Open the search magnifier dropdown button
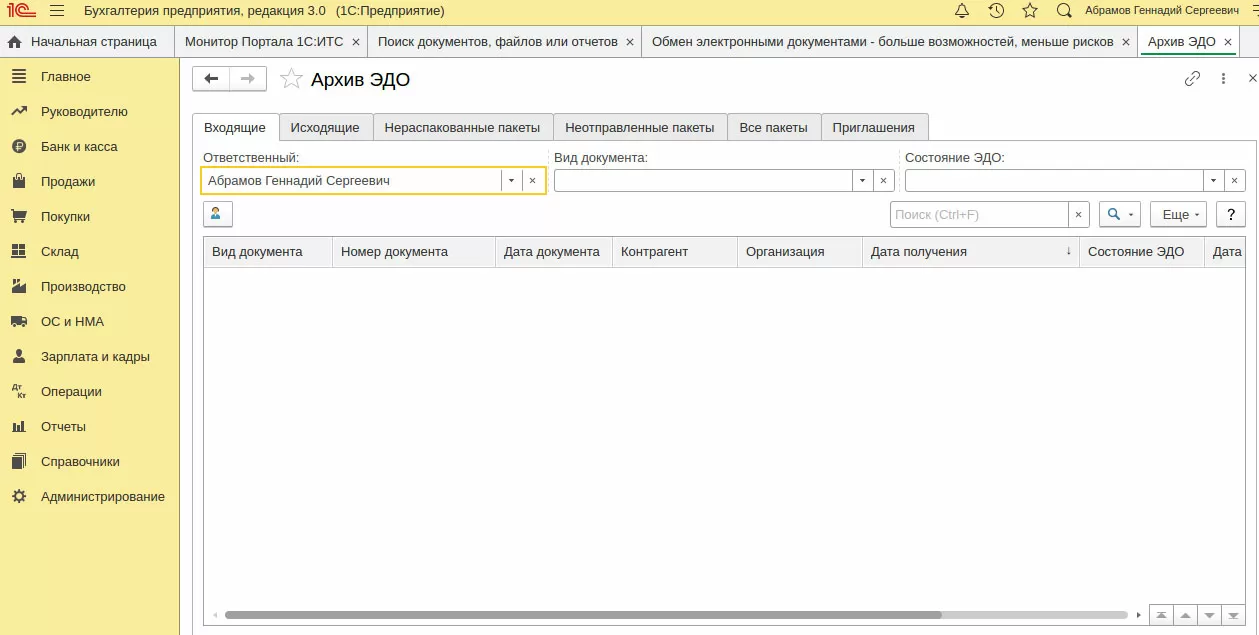Image resolution: width=1259 pixels, height=635 pixels. (1120, 214)
